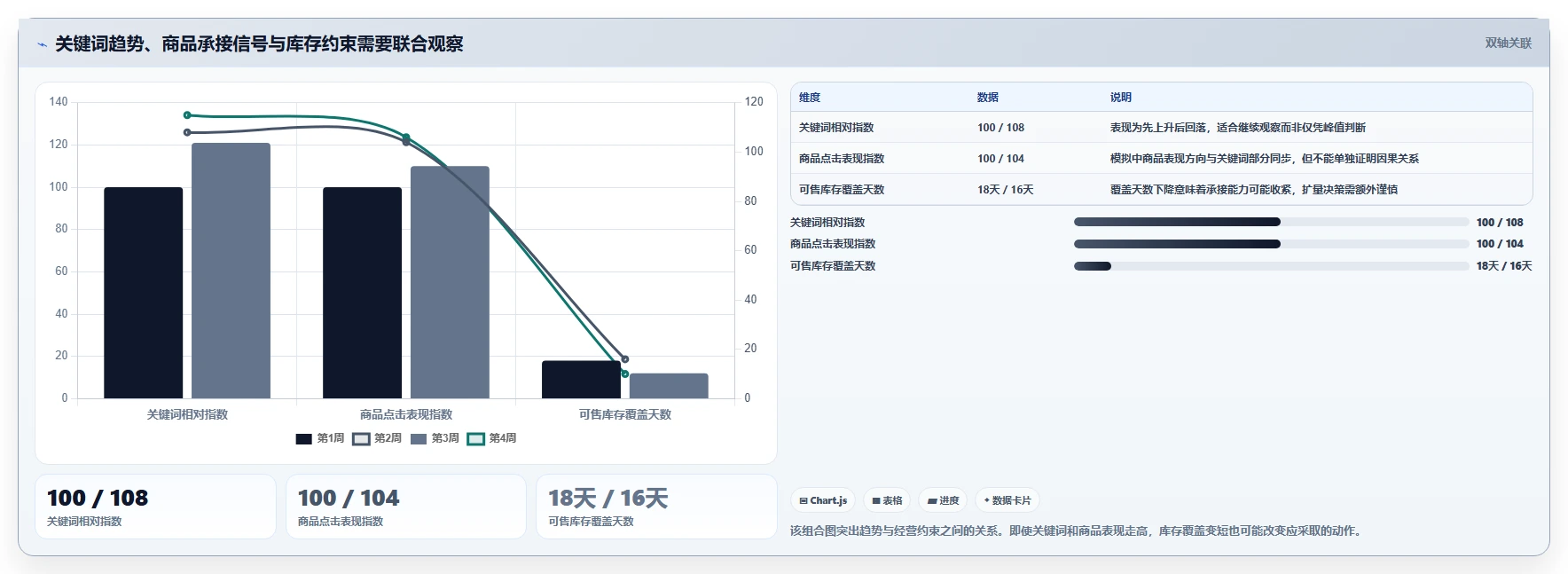Click the description starting 表现为先上升后回落
The height and width of the screenshot is (574, 1568).
point(1237,128)
